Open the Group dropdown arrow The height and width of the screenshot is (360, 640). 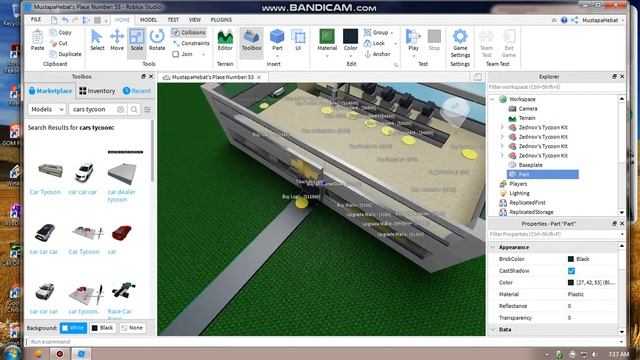click(392, 33)
